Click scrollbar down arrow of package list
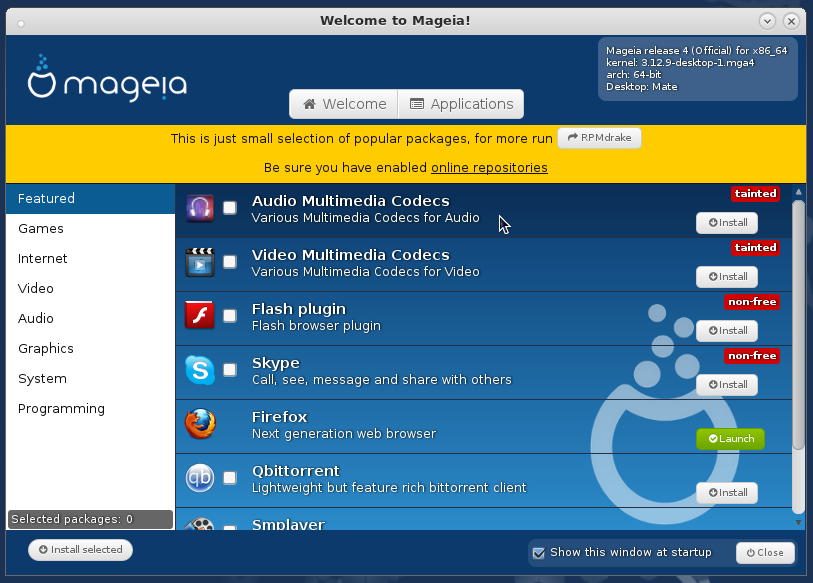813x583 pixels. pyautogui.click(x=798, y=522)
